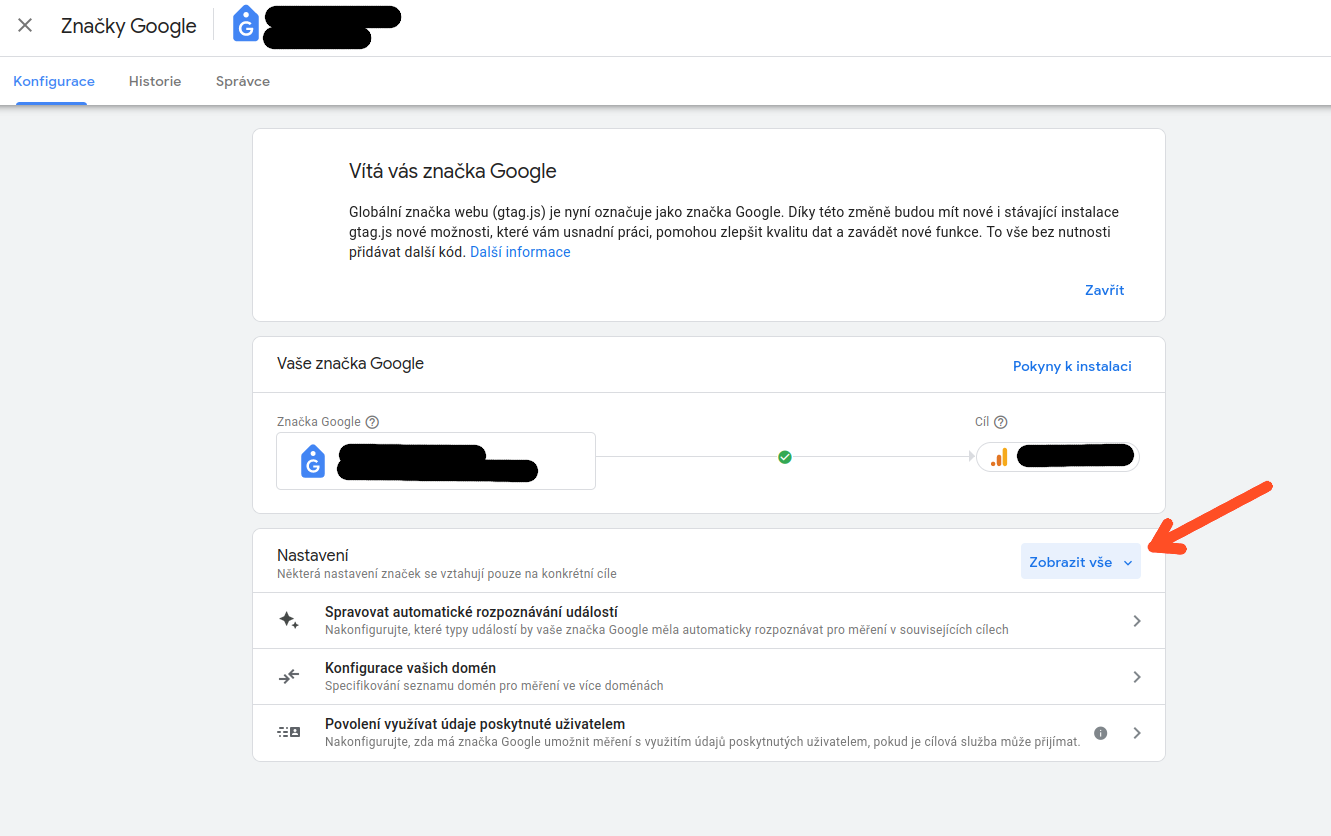Click the sparkle icon for automatic event detection
Image resolution: width=1331 pixels, height=836 pixels.
[289, 620]
